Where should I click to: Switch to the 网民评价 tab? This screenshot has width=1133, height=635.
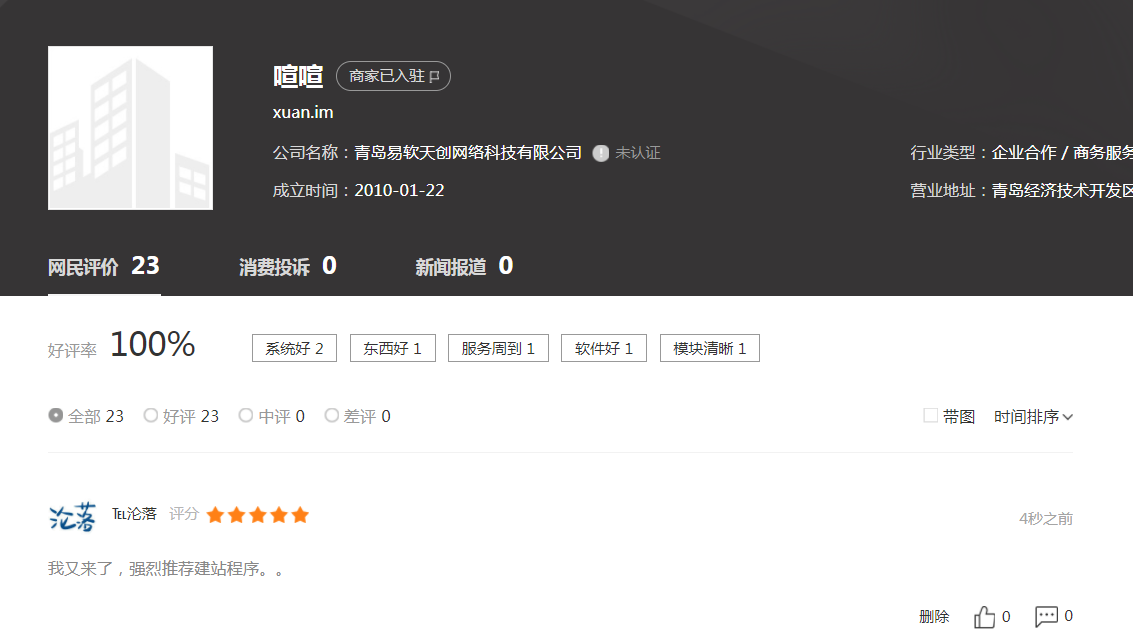click(104, 267)
